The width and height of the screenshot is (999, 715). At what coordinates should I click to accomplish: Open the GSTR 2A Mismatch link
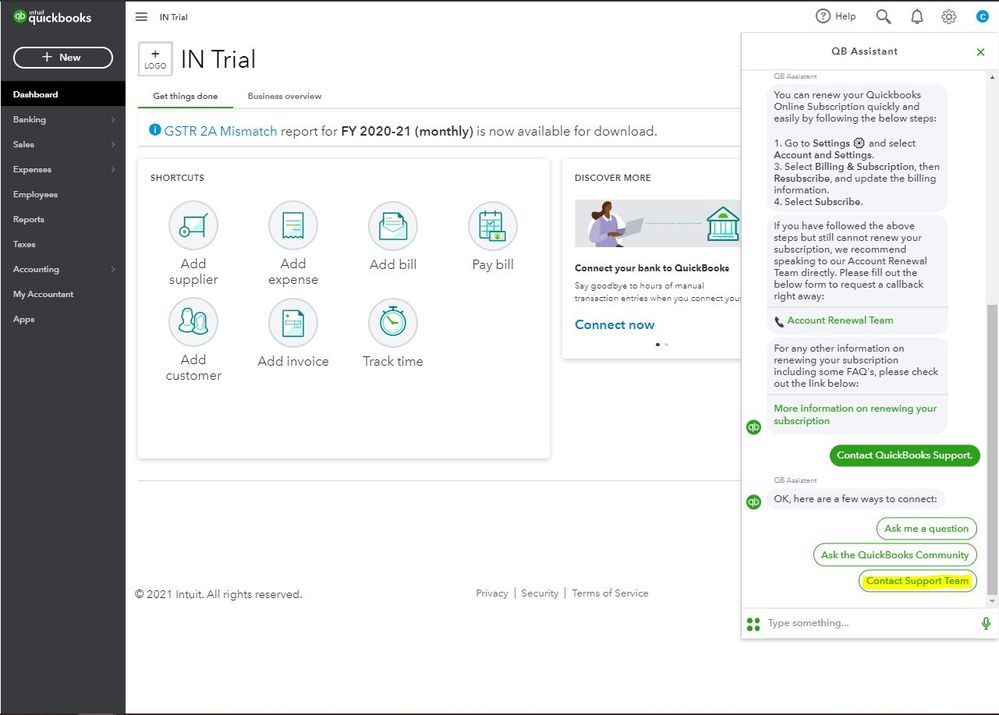[x=220, y=131]
